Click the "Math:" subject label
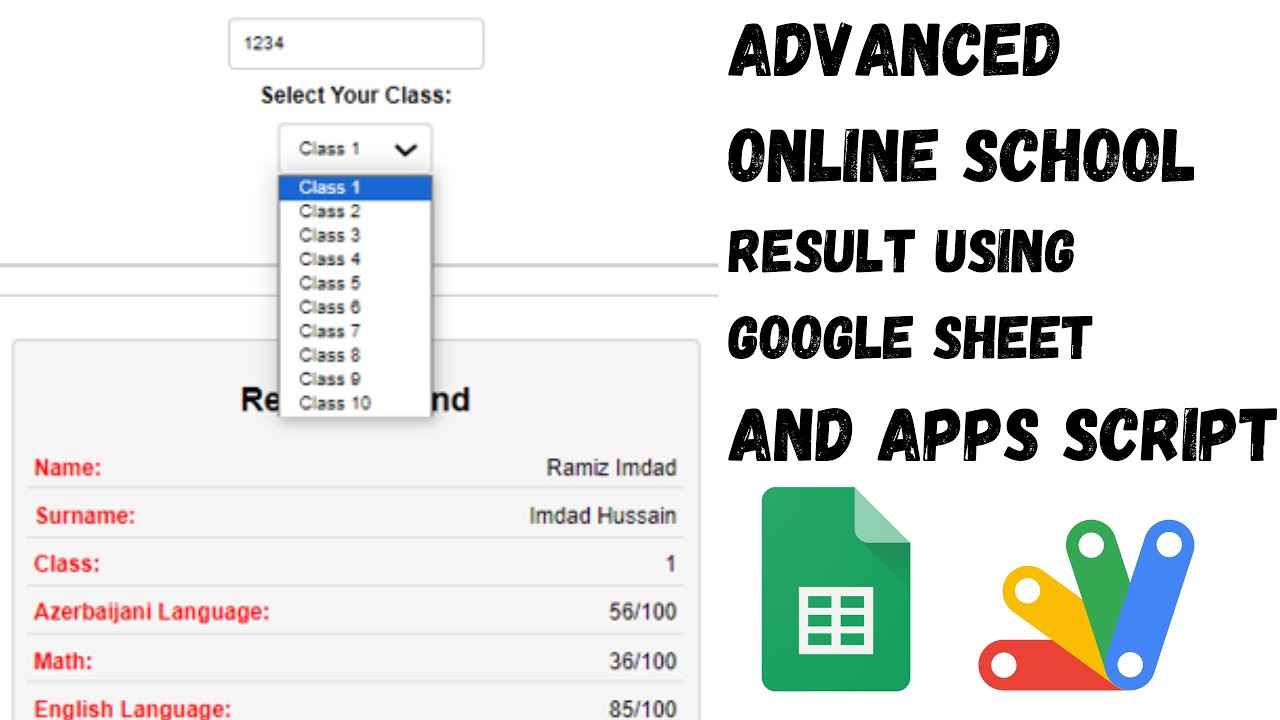Screen dimensions: 1280x720 pyautogui.click(x=63, y=661)
